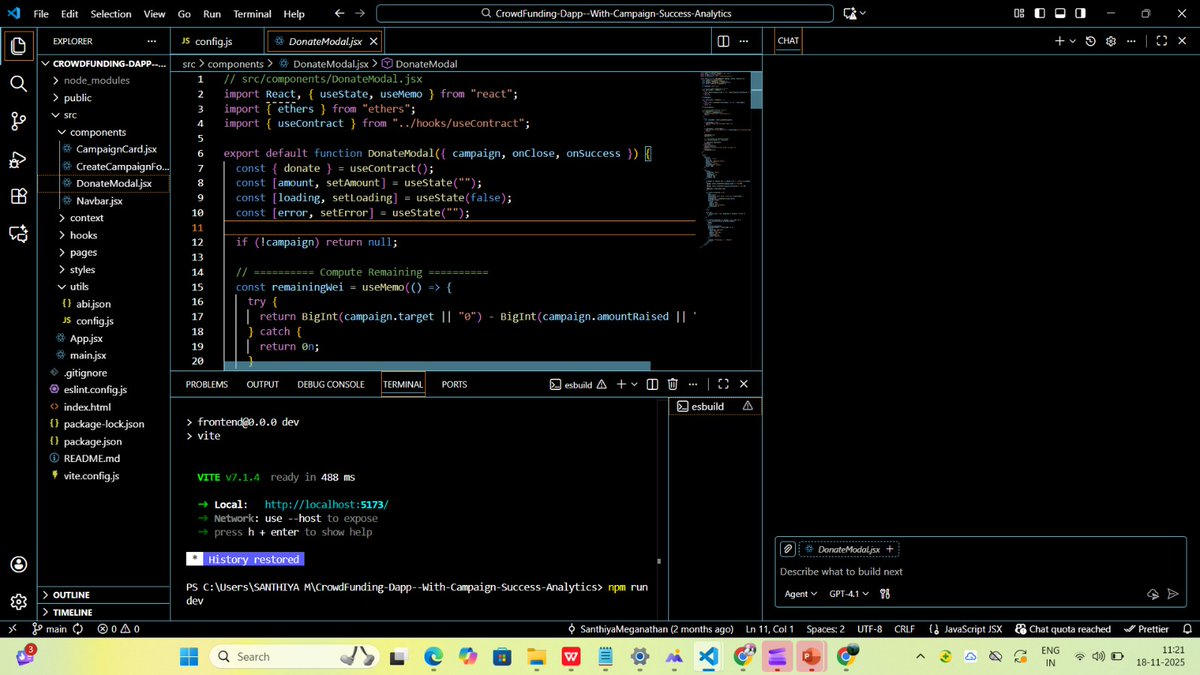The height and width of the screenshot is (675, 1200).
Task: Expand the hooks folder
Action: [x=83, y=235]
